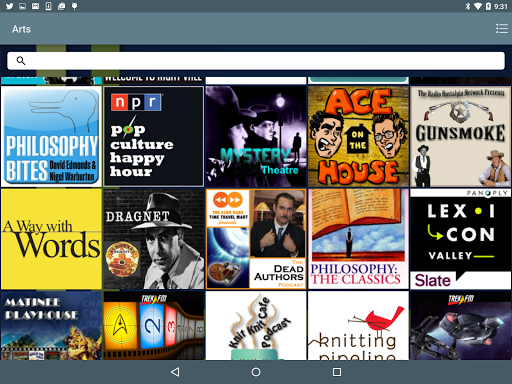
Task: Open the Dragnet podcast artwork
Action: 154,239
